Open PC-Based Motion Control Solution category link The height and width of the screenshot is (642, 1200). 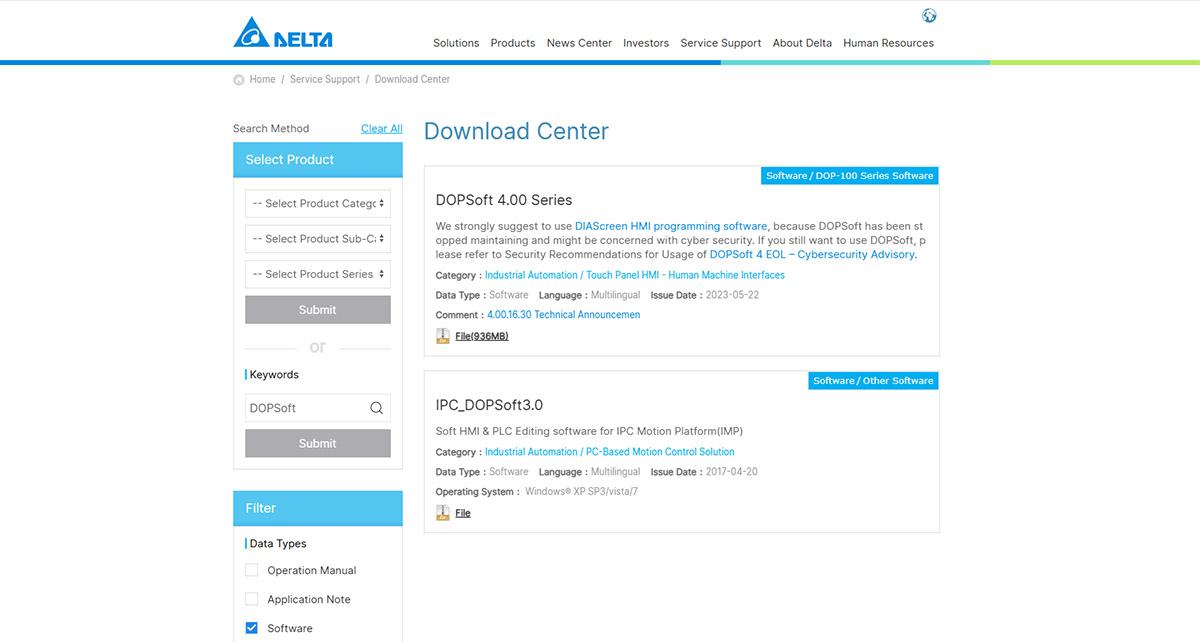point(610,452)
